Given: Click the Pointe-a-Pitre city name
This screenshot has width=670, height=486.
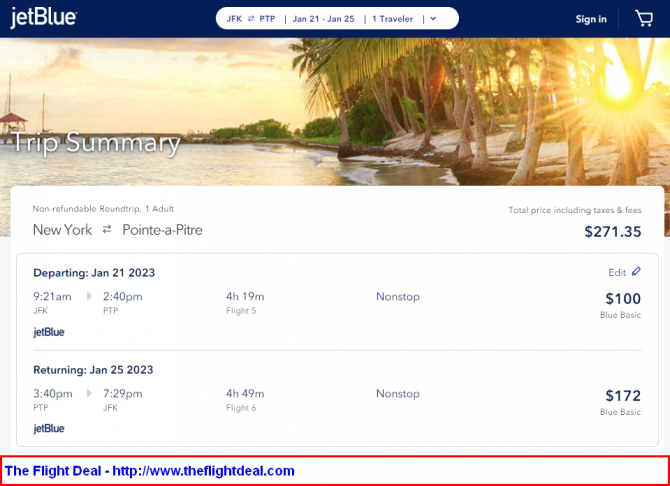Looking at the screenshot, I should 162,230.
